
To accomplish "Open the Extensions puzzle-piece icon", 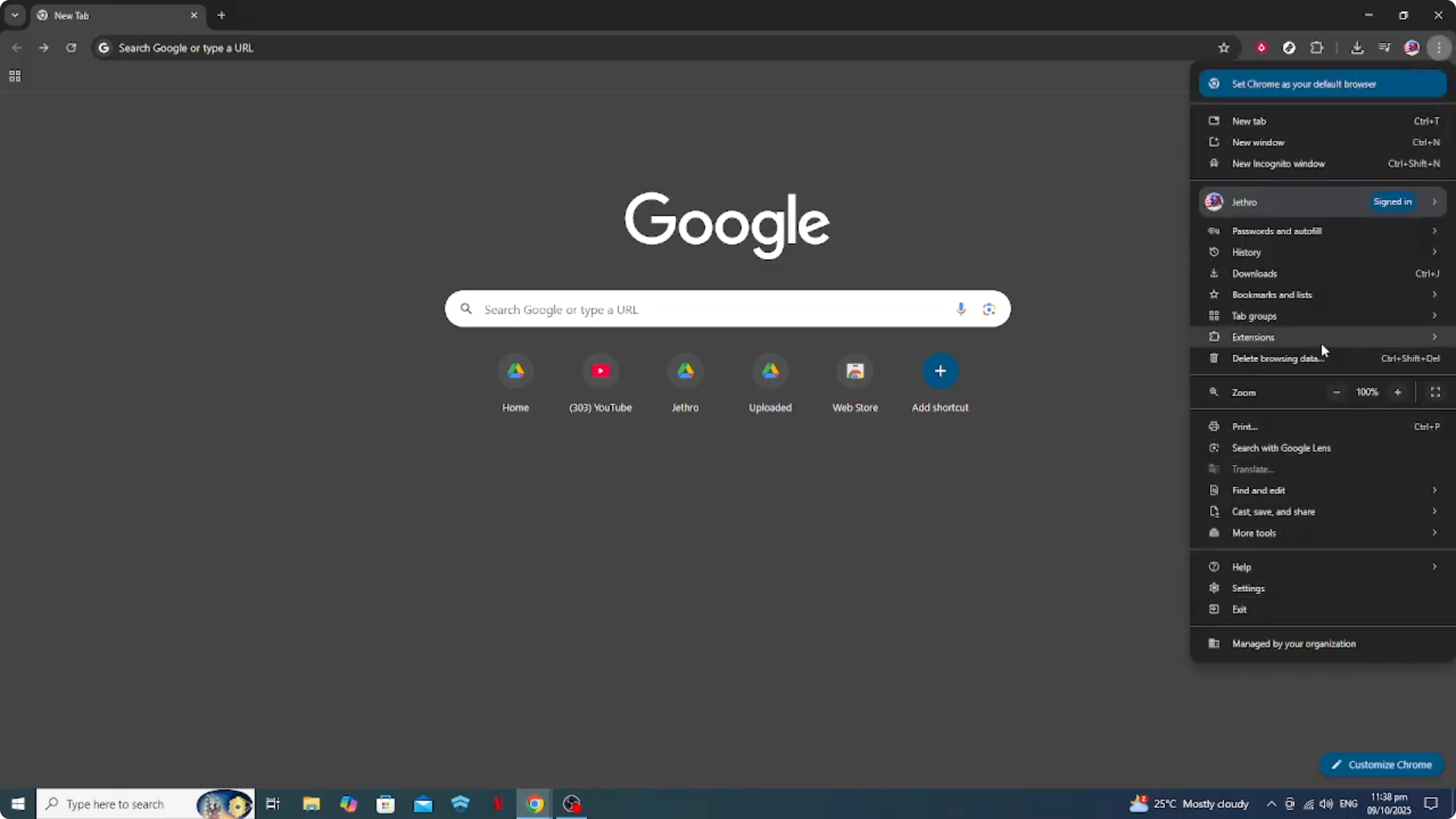I will click(x=1318, y=47).
